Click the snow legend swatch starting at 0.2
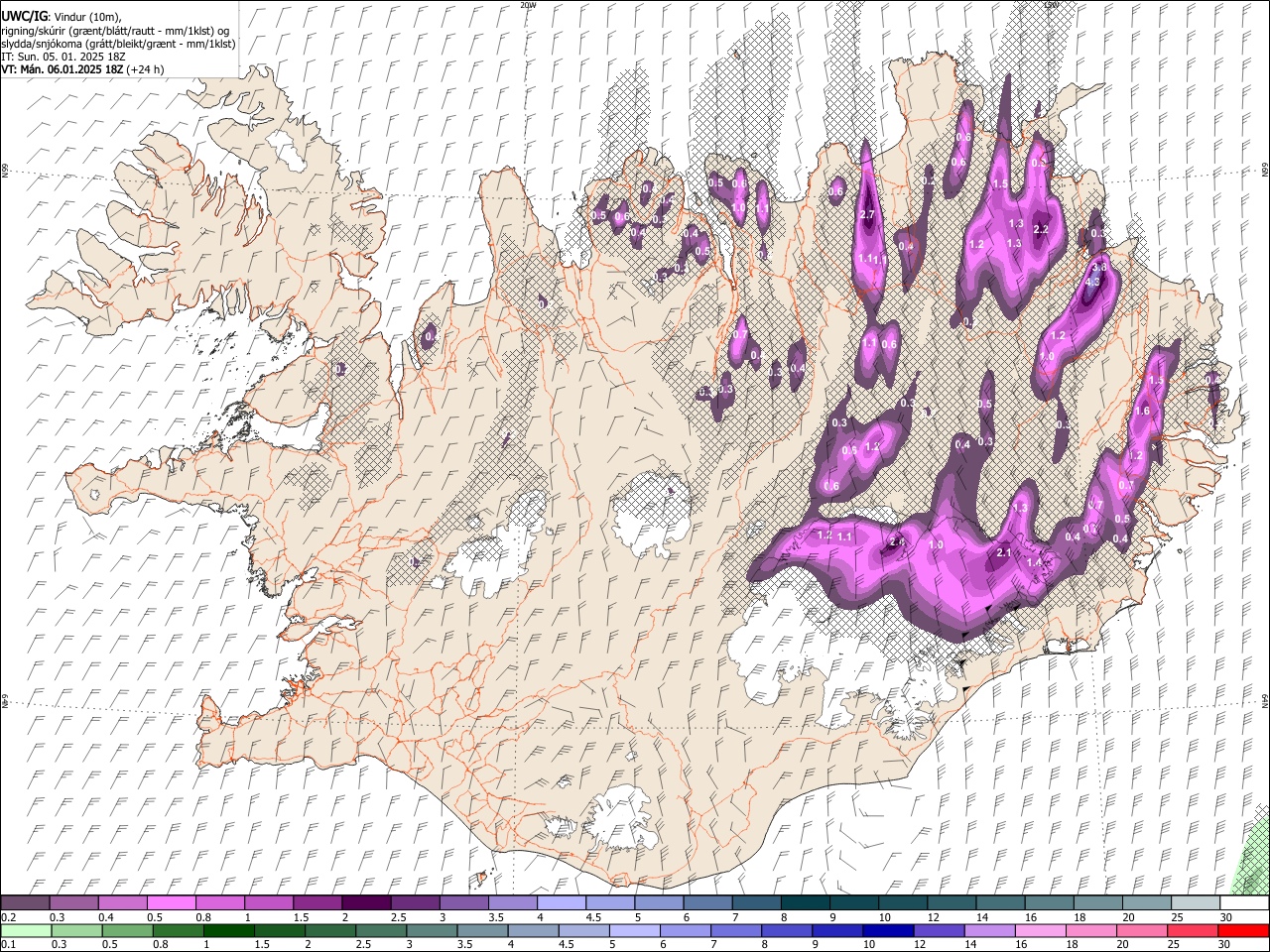This screenshot has height=952, width=1270. coord(25,902)
